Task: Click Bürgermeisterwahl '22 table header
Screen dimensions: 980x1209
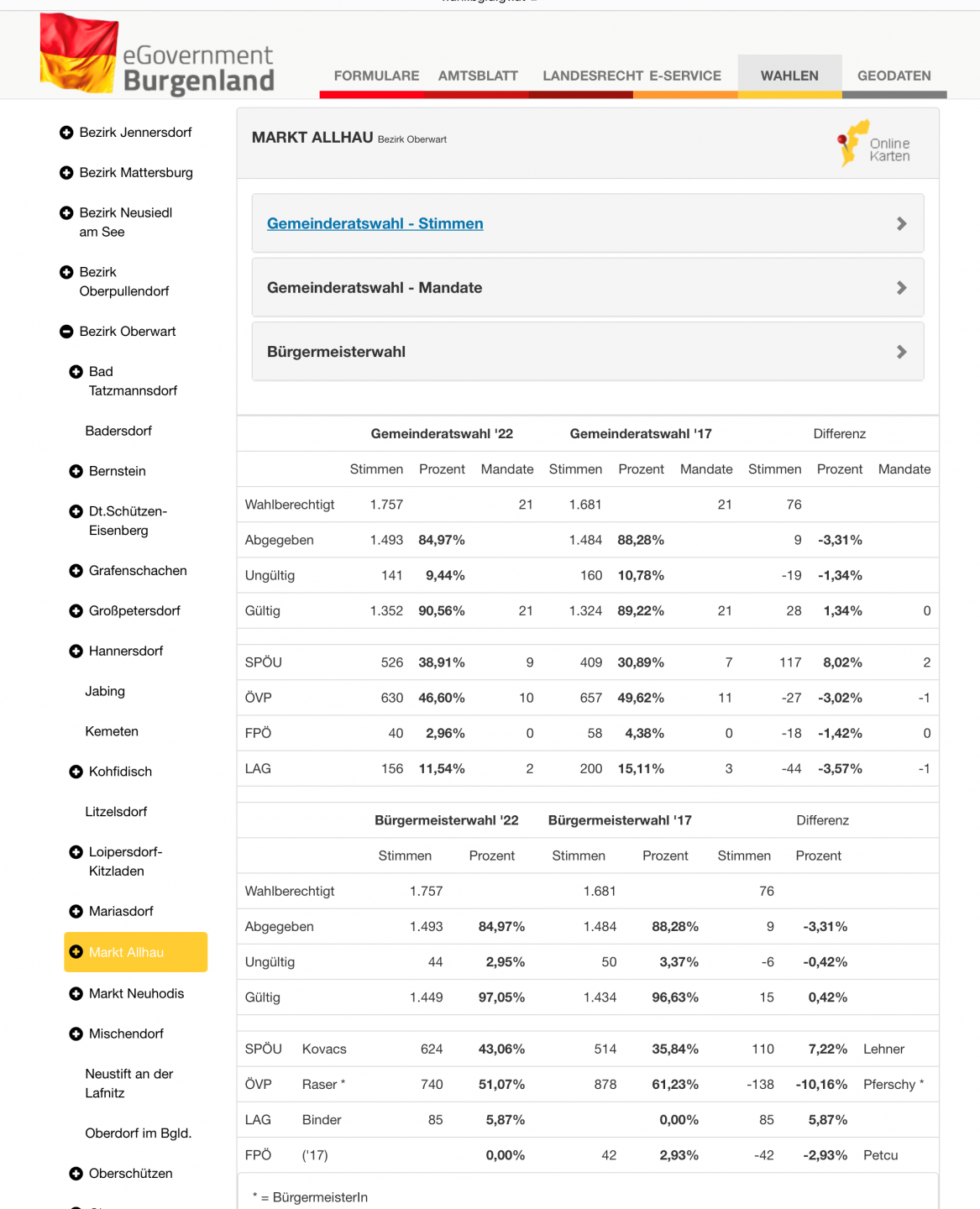Action: coord(447,820)
